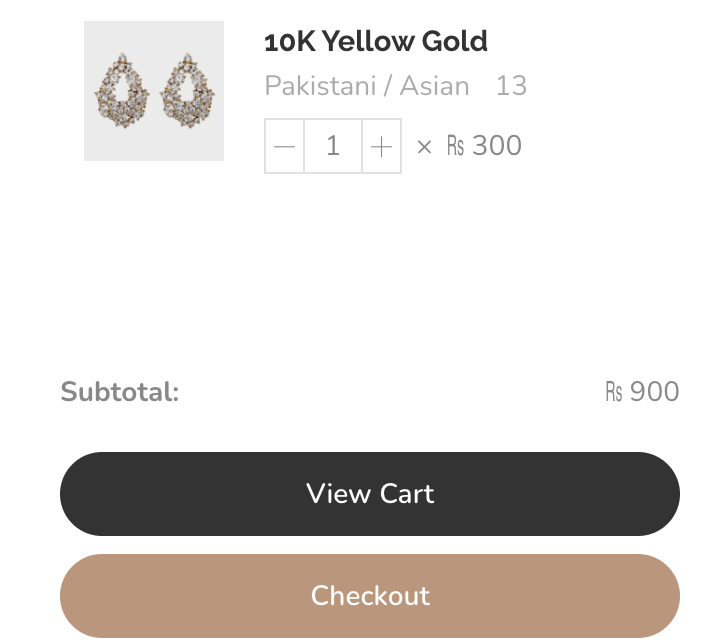Image resolution: width=714 pixels, height=642 pixels.
Task: Click the right earring in the thumbnail
Action: [x=187, y=91]
